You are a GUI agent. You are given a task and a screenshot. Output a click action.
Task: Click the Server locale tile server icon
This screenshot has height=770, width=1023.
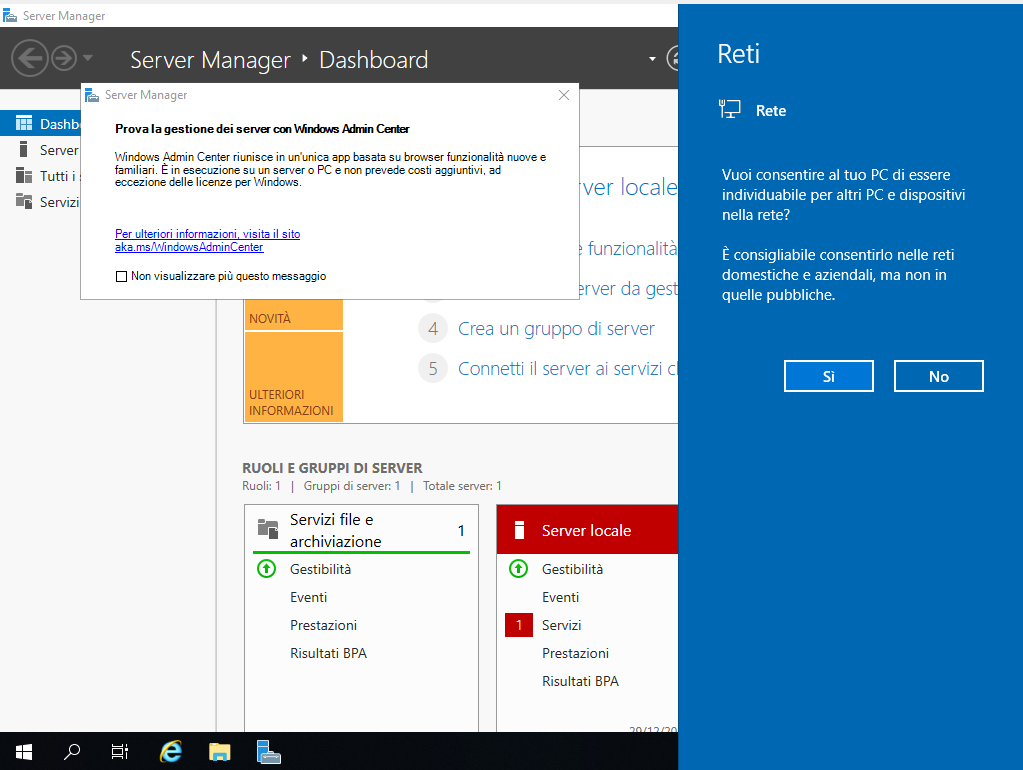pyautogui.click(x=519, y=530)
